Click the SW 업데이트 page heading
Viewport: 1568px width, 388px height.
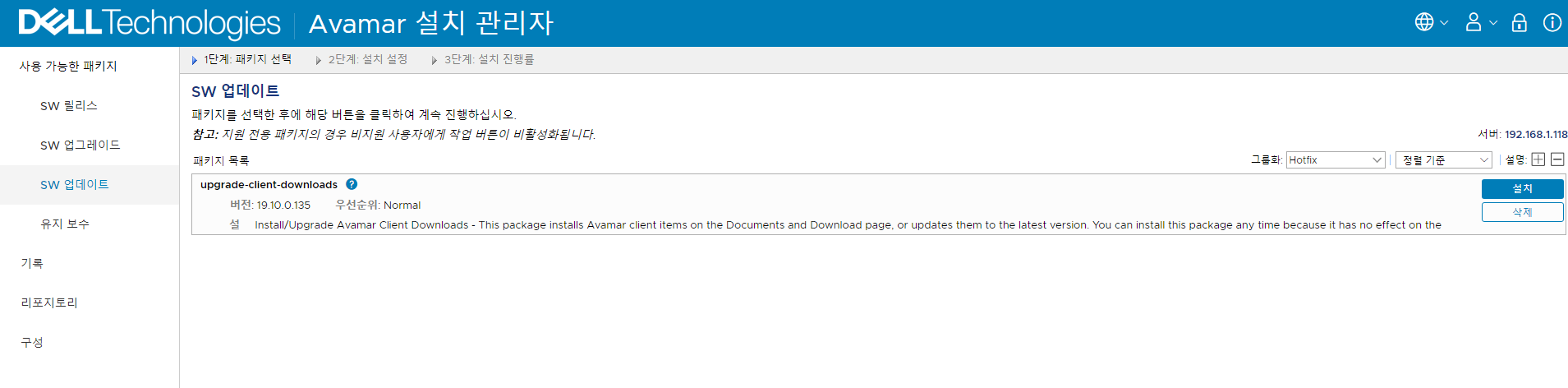pyautogui.click(x=236, y=91)
